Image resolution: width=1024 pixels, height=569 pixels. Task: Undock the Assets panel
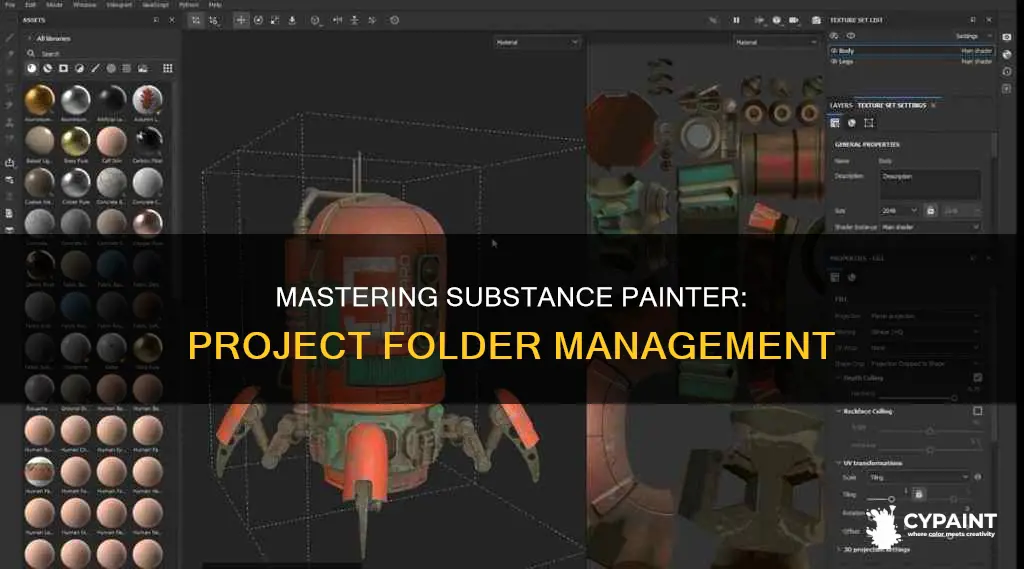[156, 20]
